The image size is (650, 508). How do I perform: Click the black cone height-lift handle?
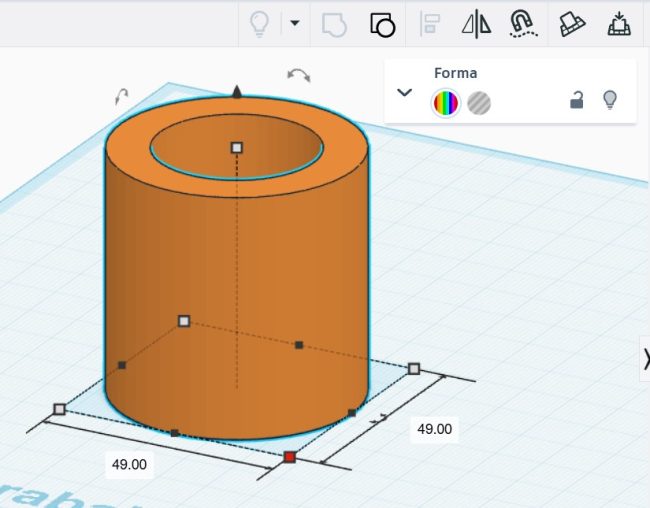point(237,91)
